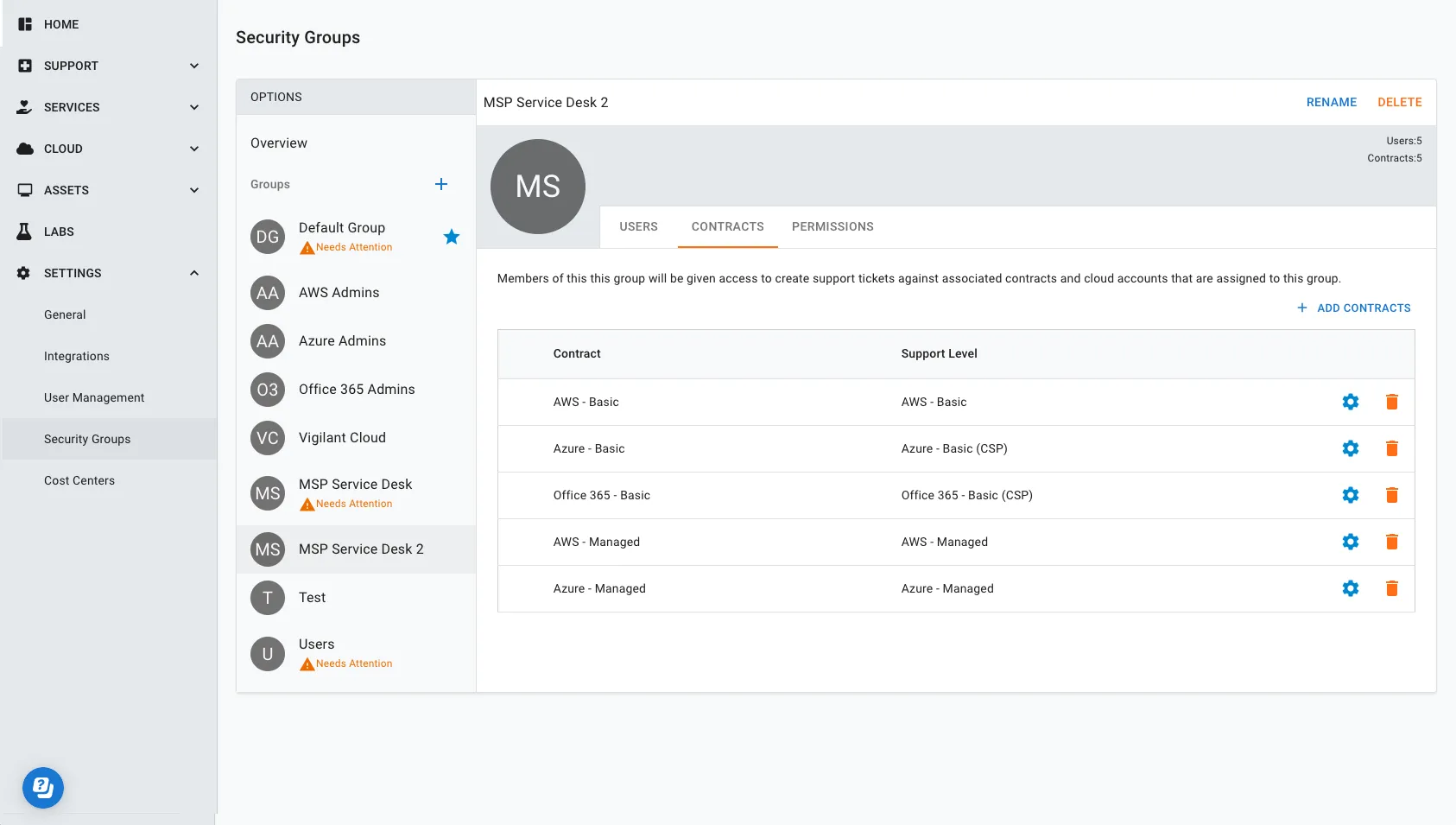Screen dimensions: 1456x825
Task: Delete the AWS - Managed contract row
Action: point(1392,542)
